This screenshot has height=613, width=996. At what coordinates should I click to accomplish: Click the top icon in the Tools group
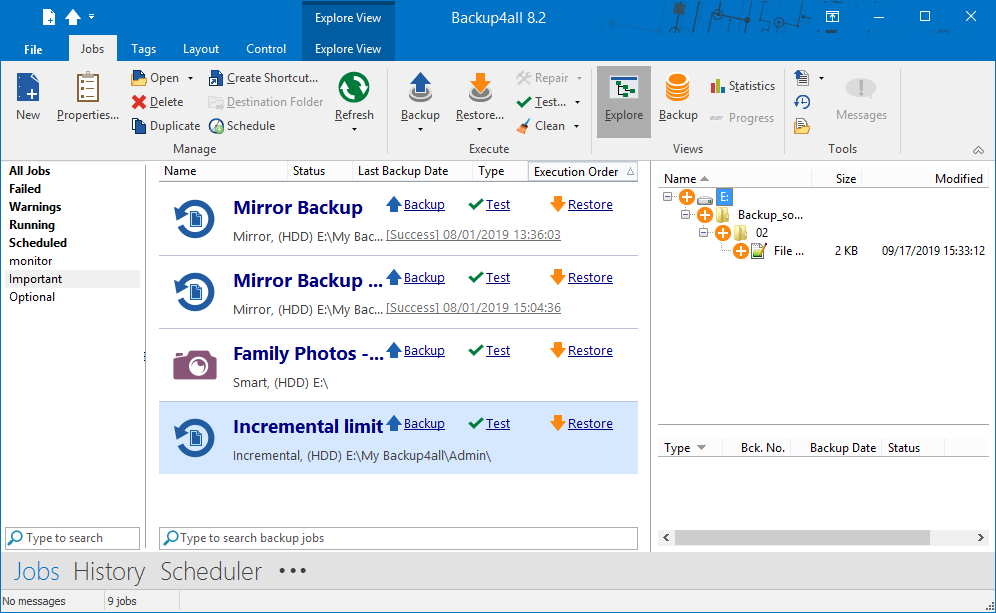coord(802,78)
